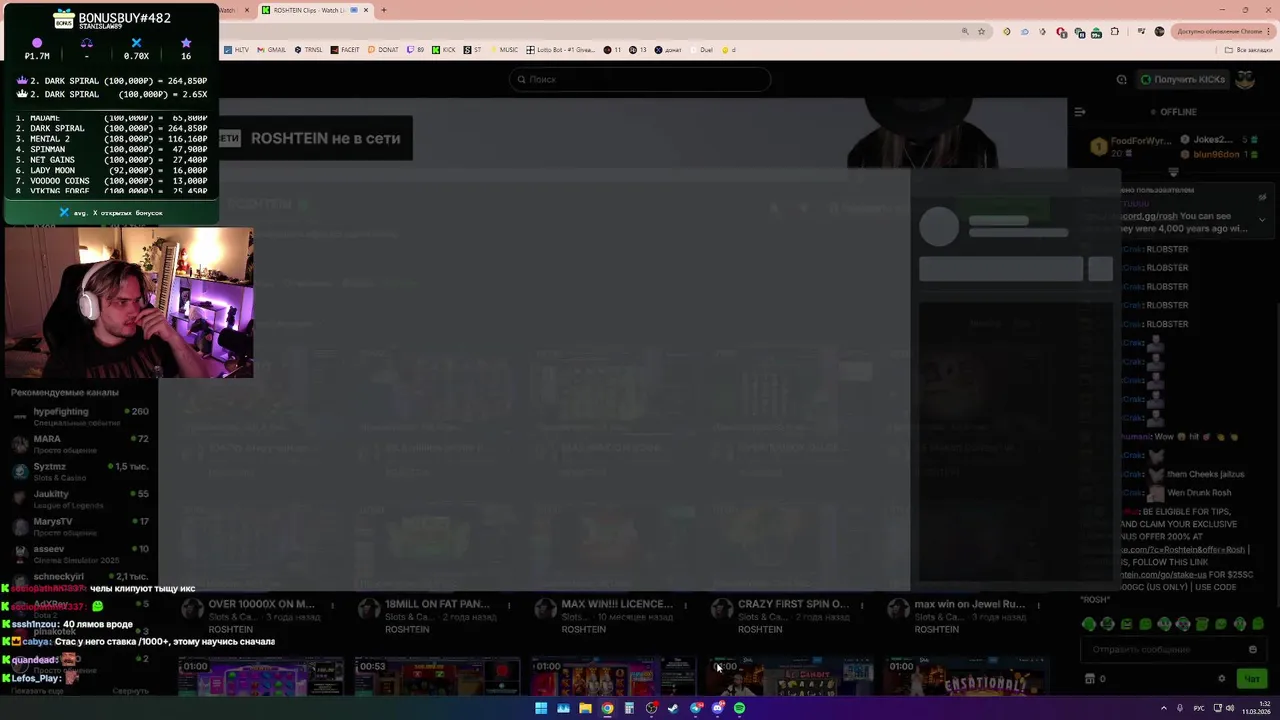Open the MUSIC bookmark
Screen dimensions: 1280x720
tap(504, 49)
